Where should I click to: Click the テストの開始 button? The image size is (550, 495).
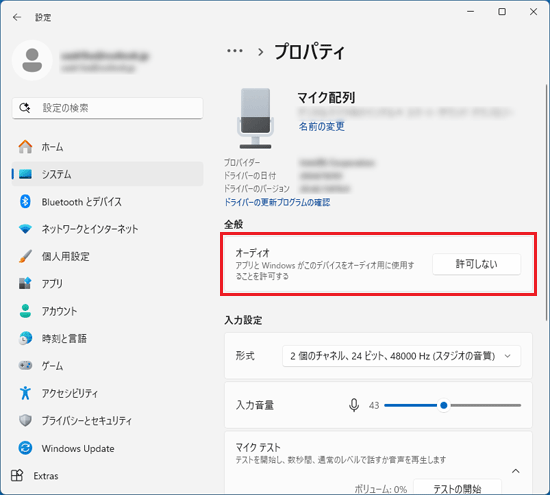point(457,488)
